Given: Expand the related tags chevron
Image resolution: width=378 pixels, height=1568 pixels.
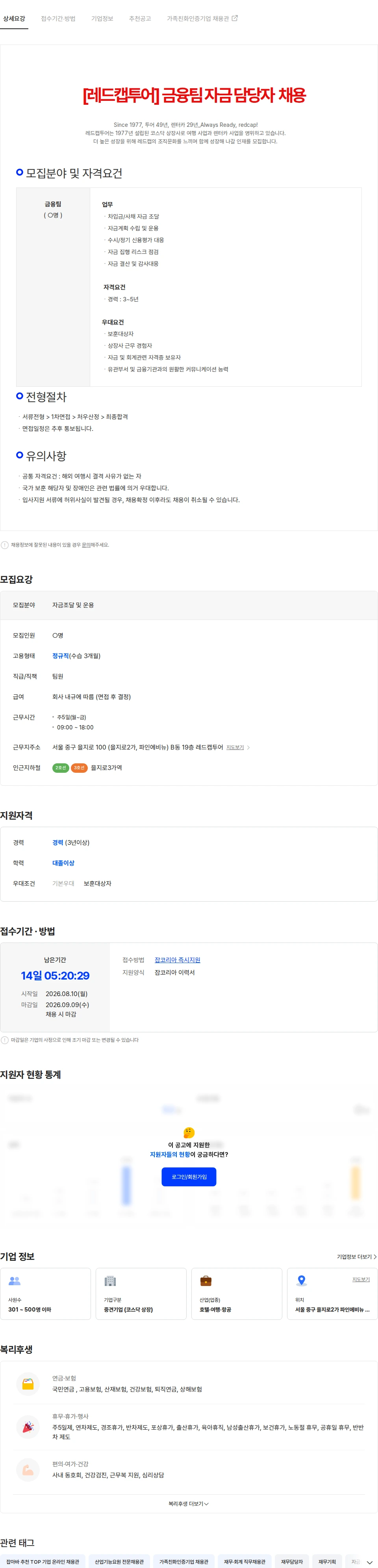Looking at the screenshot, I should 369,1562.
